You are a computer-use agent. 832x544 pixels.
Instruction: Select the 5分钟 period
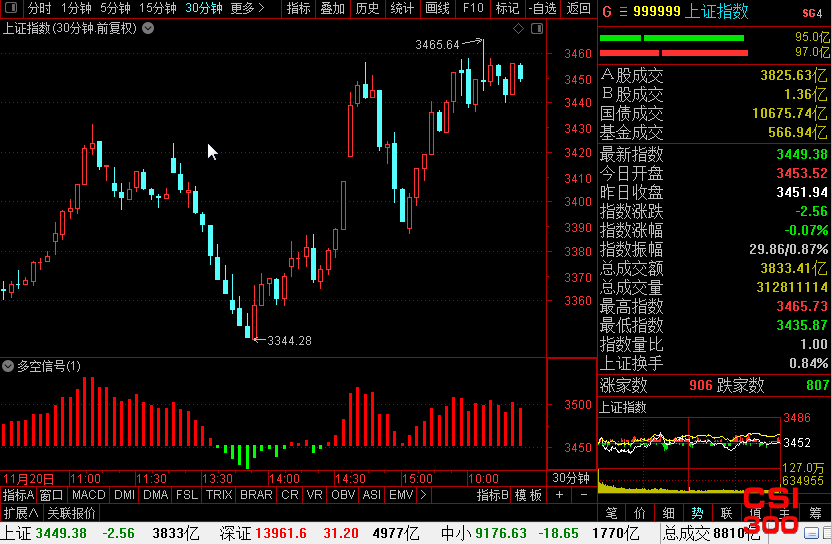[x=115, y=8]
